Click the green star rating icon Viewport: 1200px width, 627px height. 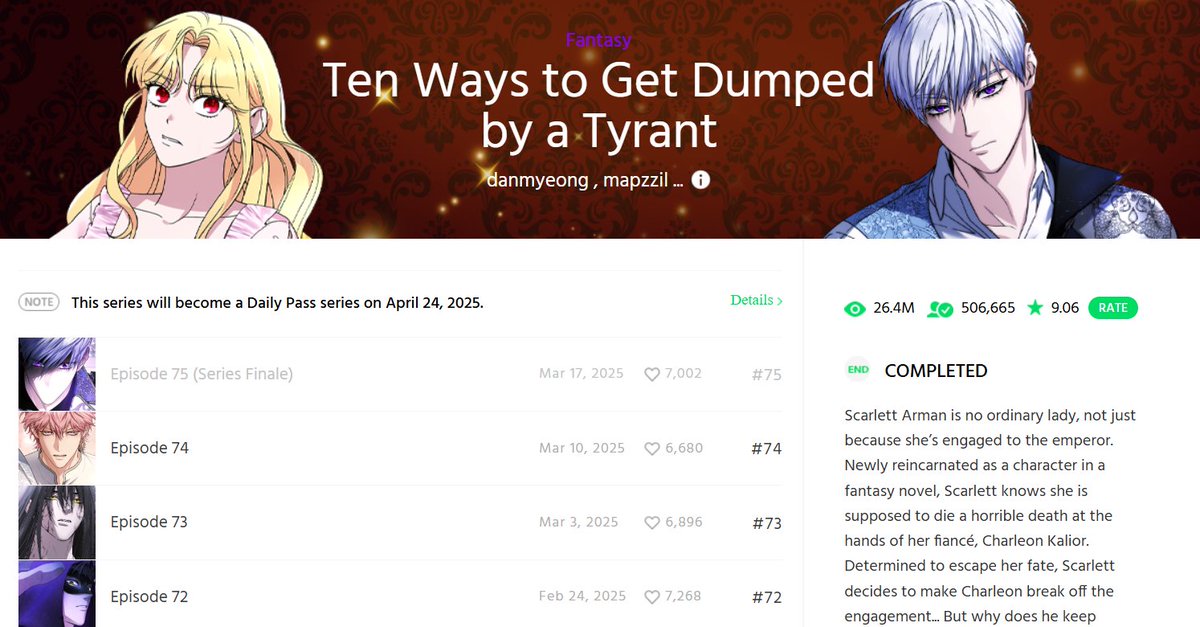[1035, 307]
